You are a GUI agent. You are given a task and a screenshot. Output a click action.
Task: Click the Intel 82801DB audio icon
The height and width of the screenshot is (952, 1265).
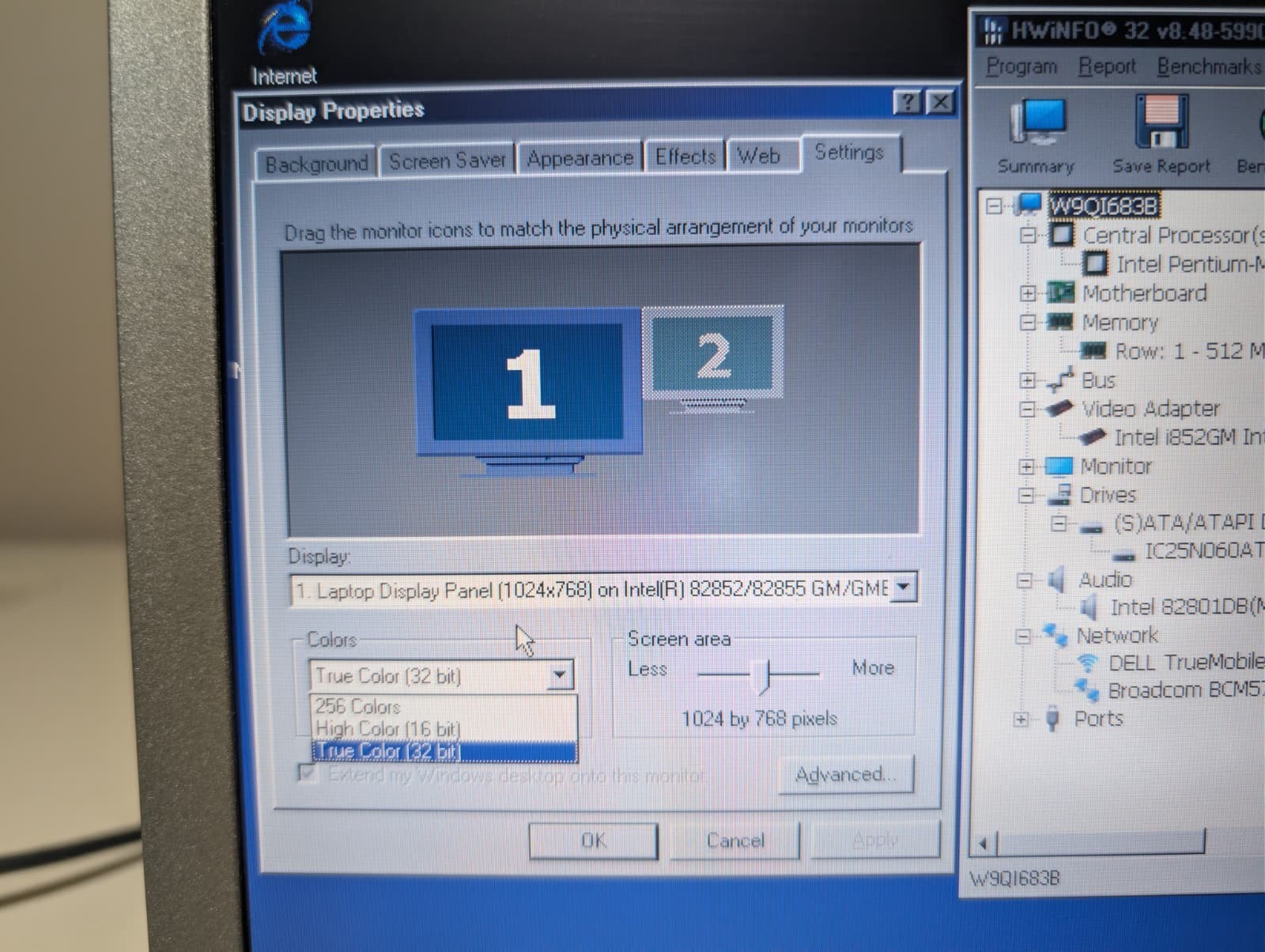[1089, 607]
